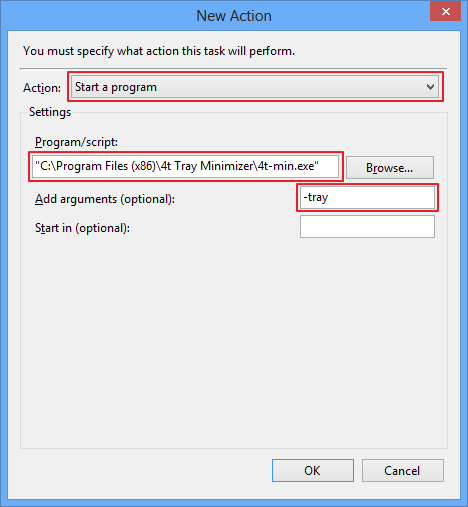Image resolution: width=468 pixels, height=507 pixels.
Task: Select the 'Start a program' text in Action box
Action: click(x=116, y=87)
